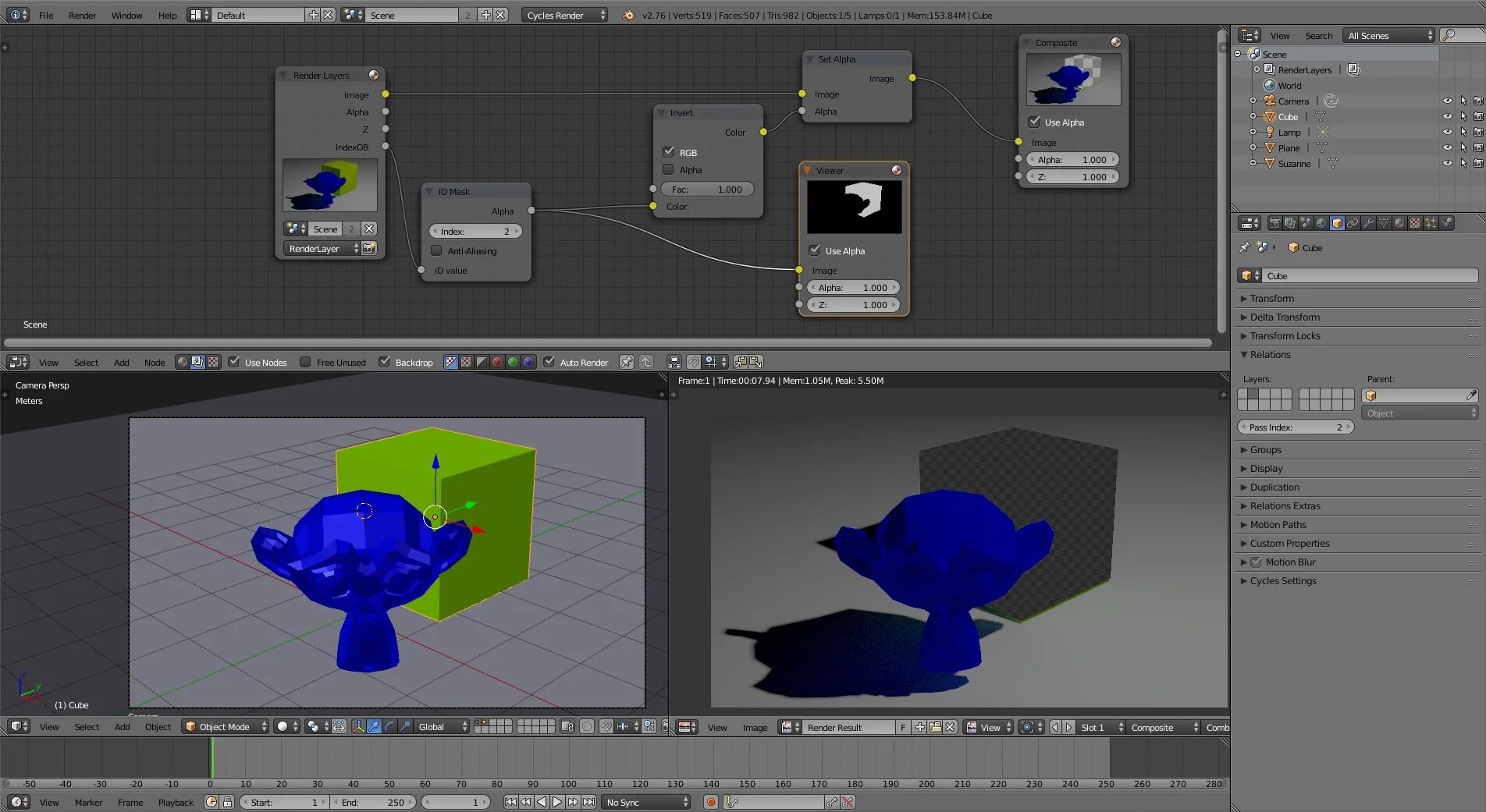Open the Global orientation dropdown
The image size is (1486, 812).
[442, 727]
